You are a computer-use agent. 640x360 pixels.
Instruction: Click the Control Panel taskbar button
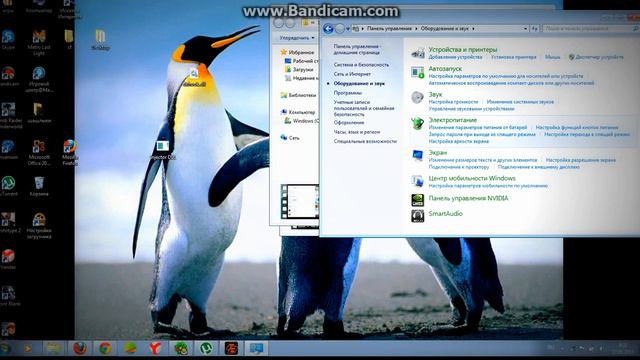(x=256, y=348)
